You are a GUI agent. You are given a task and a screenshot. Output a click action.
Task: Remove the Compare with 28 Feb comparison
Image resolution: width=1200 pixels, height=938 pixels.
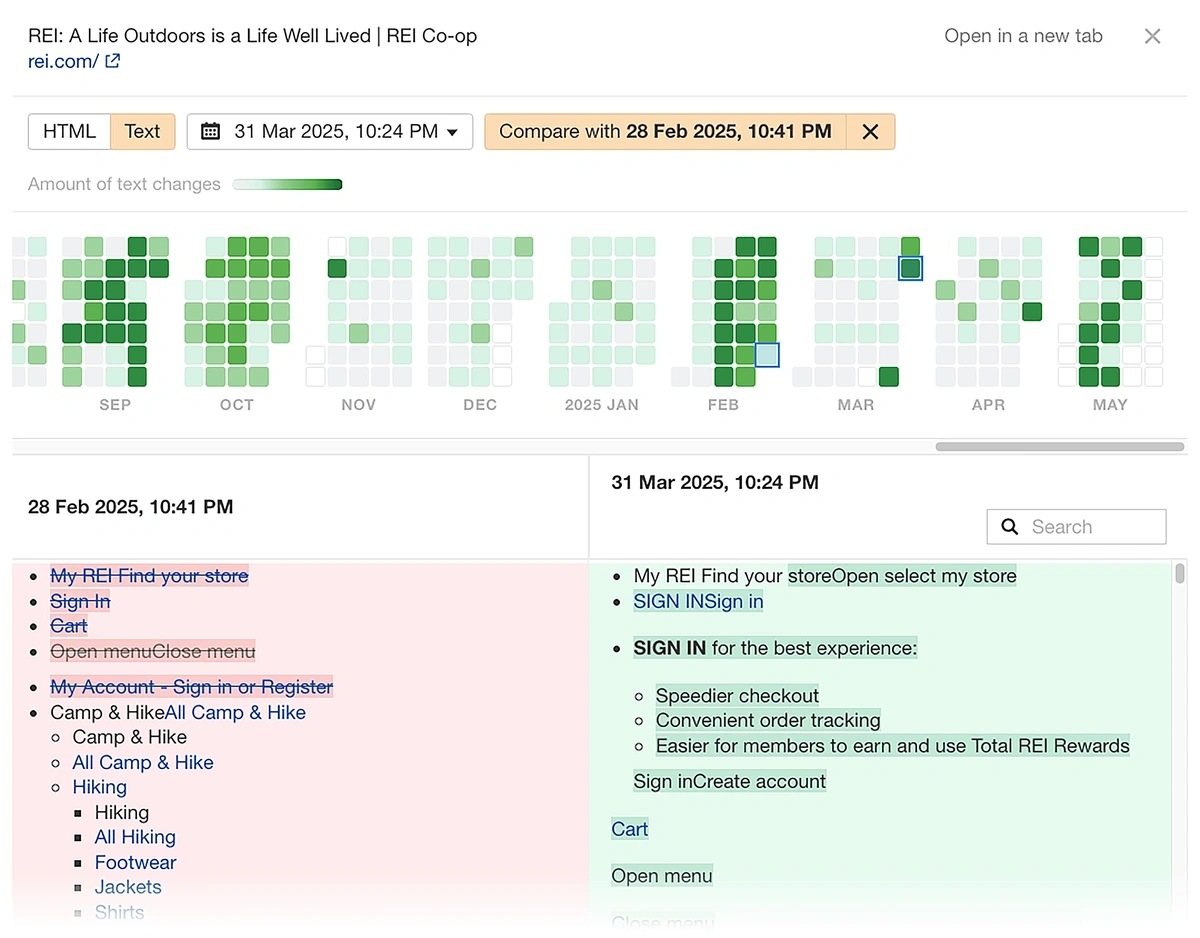click(870, 131)
